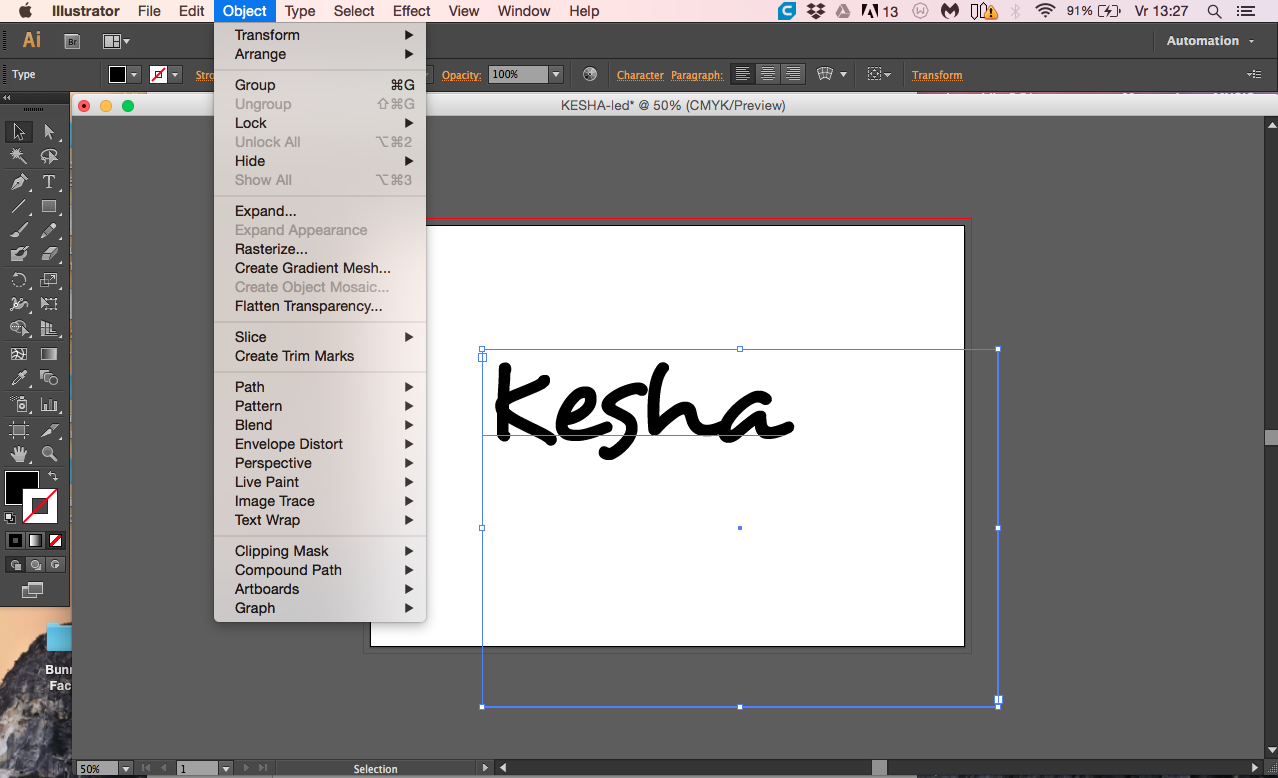Pick the Shape Builder tool

coord(18,328)
